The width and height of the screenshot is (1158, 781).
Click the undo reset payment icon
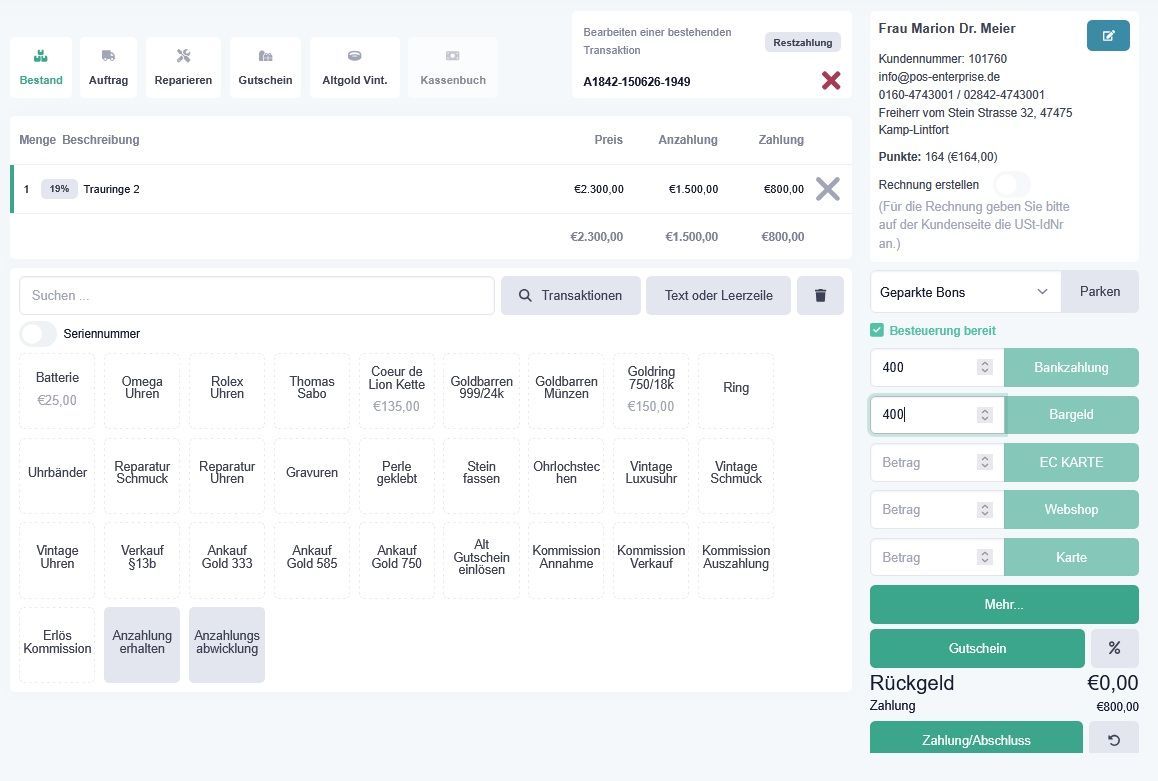click(1114, 739)
